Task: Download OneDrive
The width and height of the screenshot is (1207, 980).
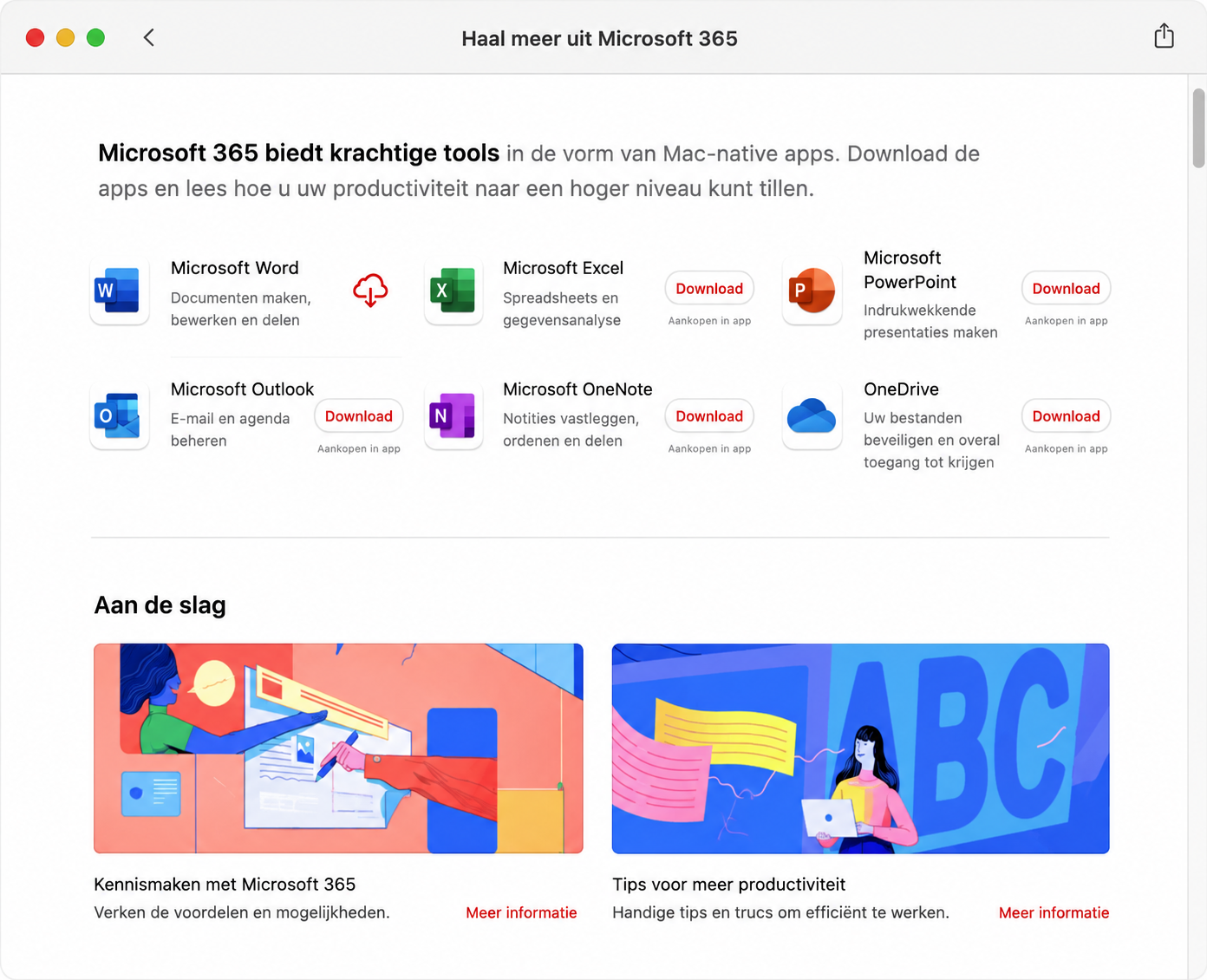Action: (1066, 416)
